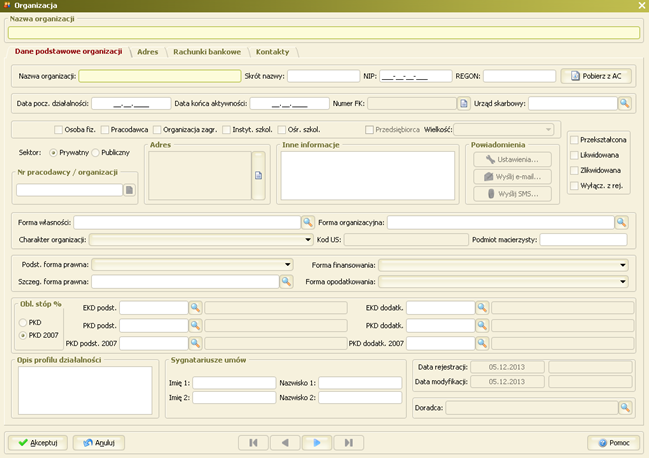Click Inne informacje text area
This screenshot has width=649, height=459.
pos(368,175)
